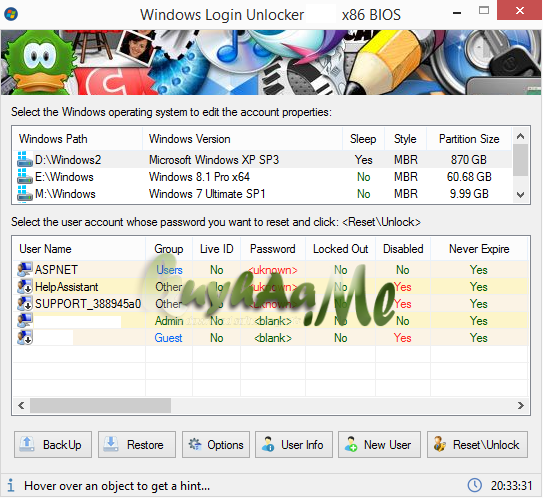Image resolution: width=543 pixels, height=498 pixels.
Task: Click the Group column header
Action: [x=169, y=249]
